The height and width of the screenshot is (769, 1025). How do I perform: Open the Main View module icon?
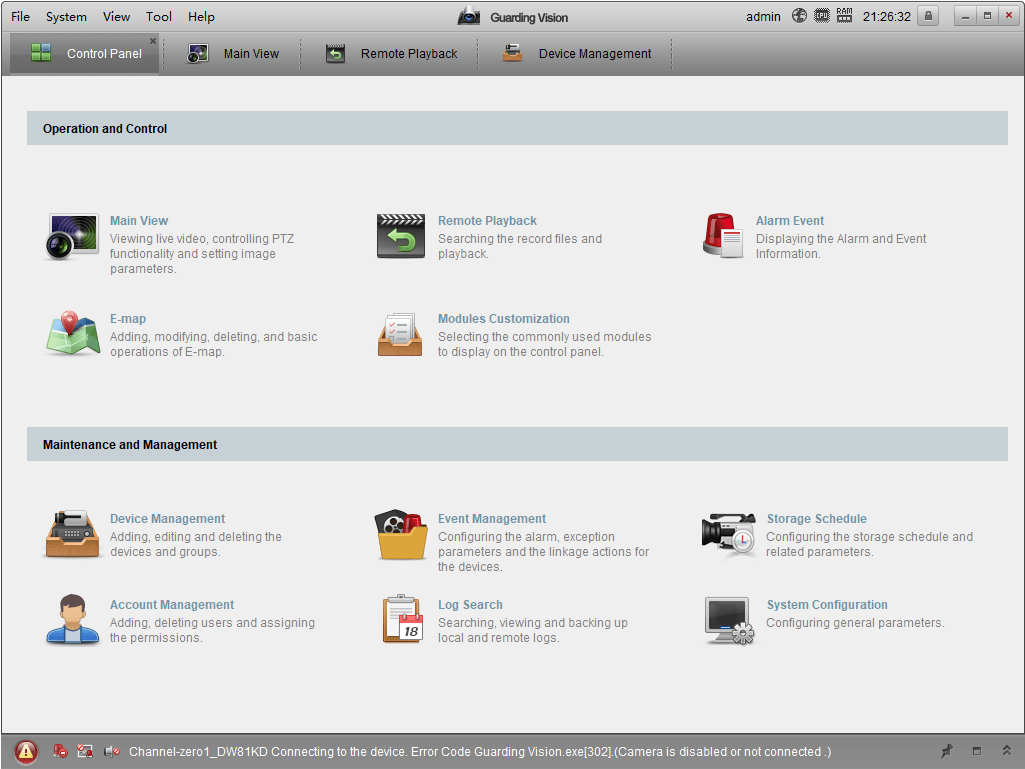pyautogui.click(x=72, y=236)
